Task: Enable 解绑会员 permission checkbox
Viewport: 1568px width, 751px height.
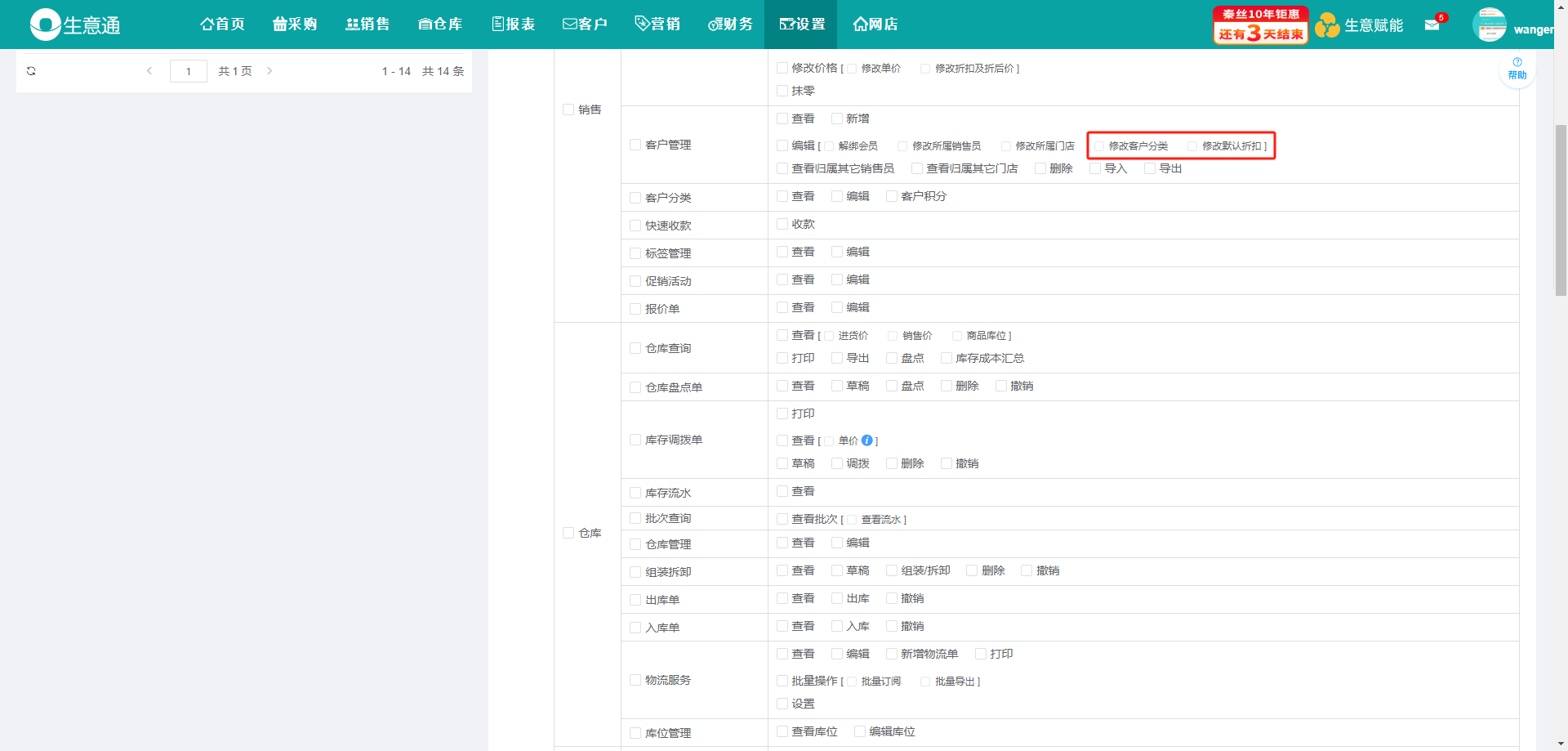Action: tap(829, 146)
